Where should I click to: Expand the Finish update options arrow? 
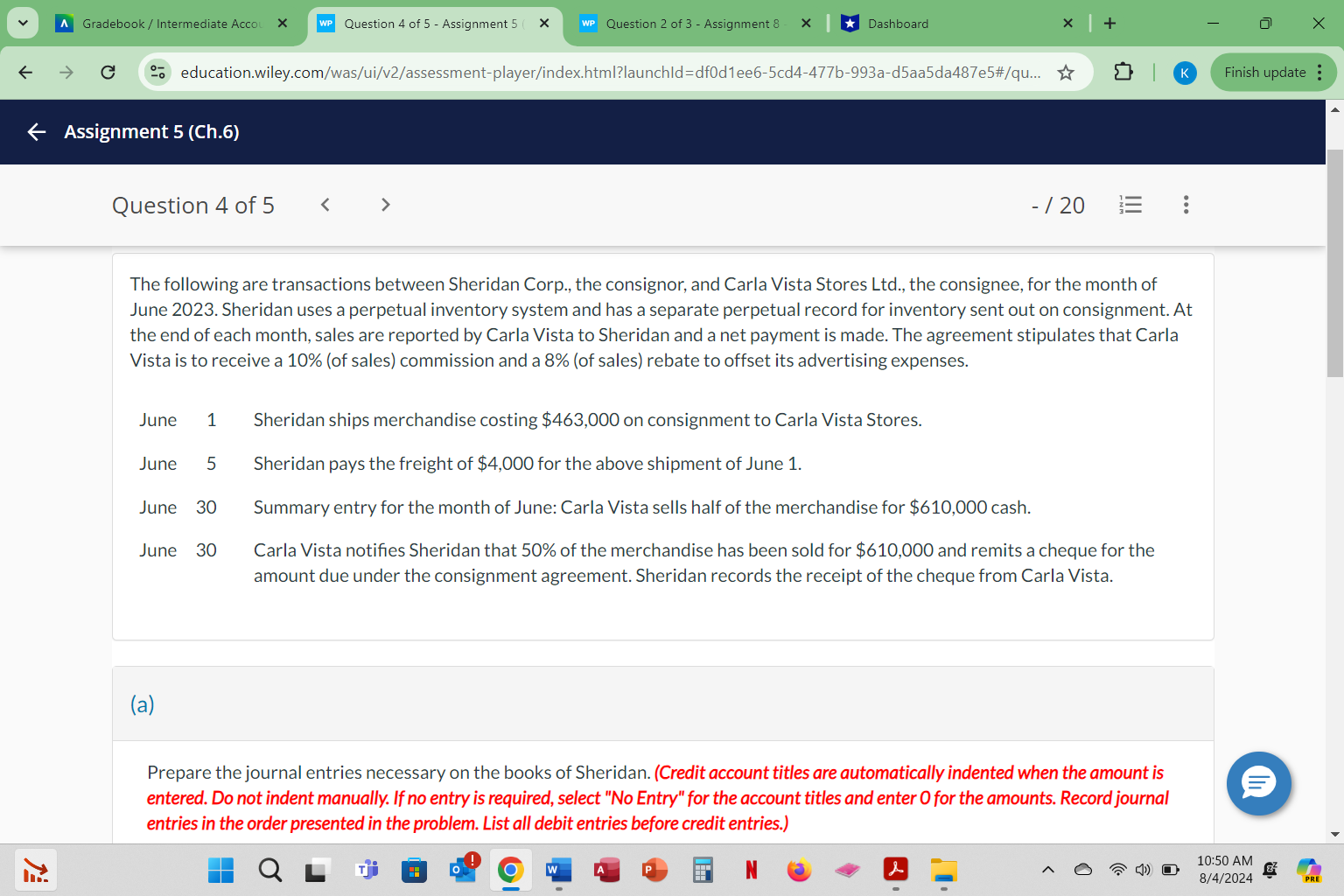click(x=1321, y=72)
